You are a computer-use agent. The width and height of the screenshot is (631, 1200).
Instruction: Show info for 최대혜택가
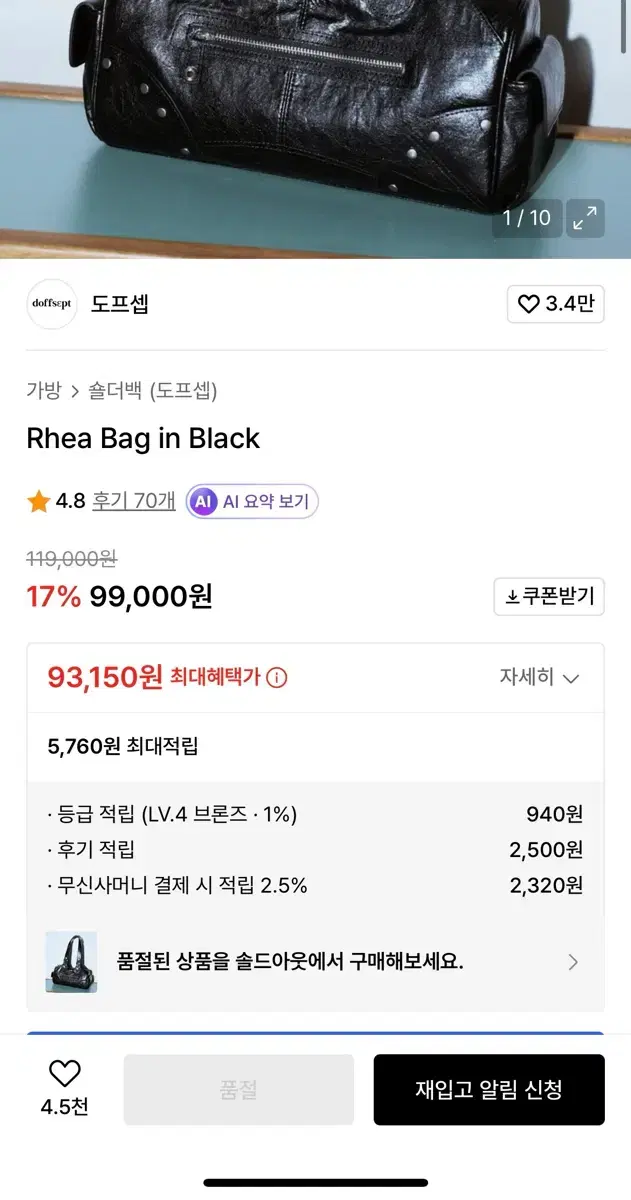[x=277, y=677]
